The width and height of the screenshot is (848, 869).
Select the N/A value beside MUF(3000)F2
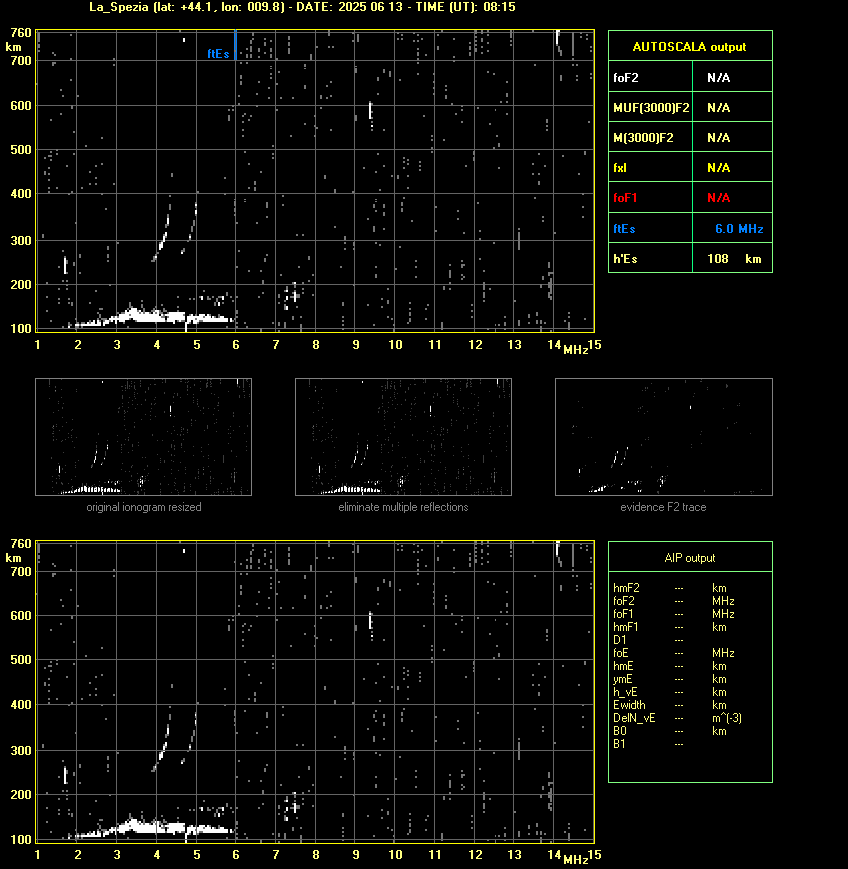(x=718, y=108)
